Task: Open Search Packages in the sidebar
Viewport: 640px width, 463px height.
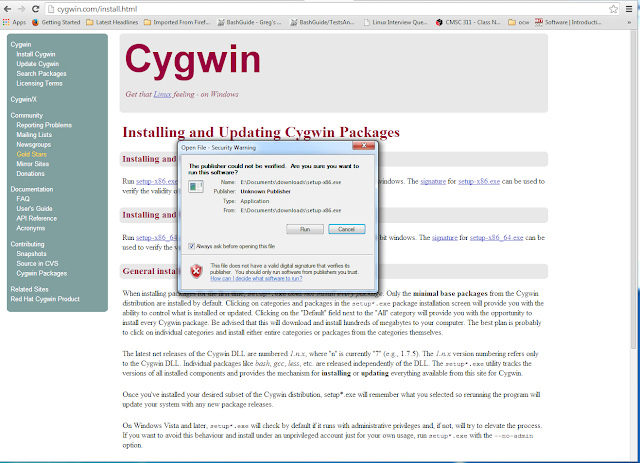Action: pos(41,73)
